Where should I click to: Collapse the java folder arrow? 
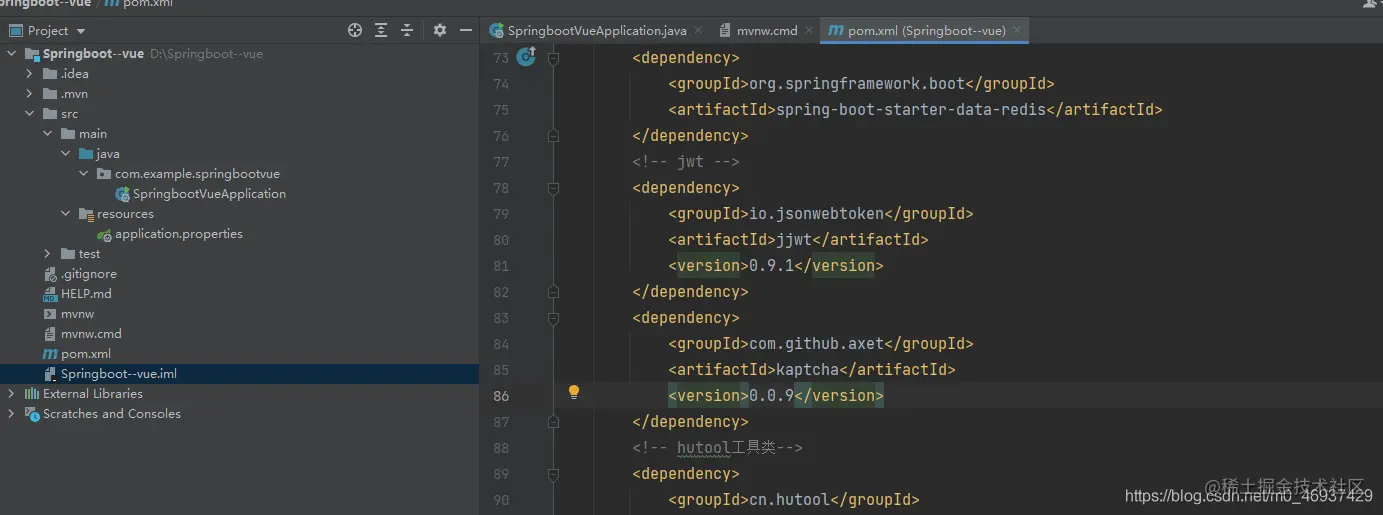66,154
